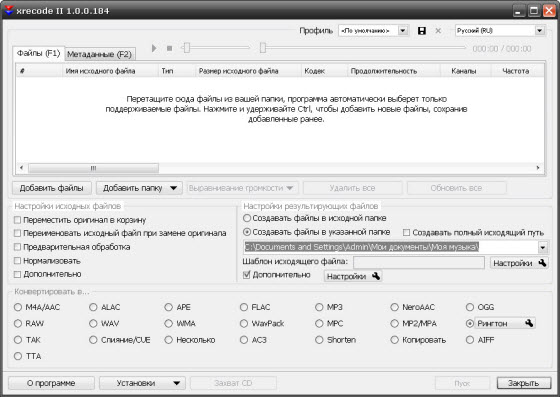Enable Переместить оригинал в корзину checkbox
The height and width of the screenshot is (397, 560).
click(17, 220)
